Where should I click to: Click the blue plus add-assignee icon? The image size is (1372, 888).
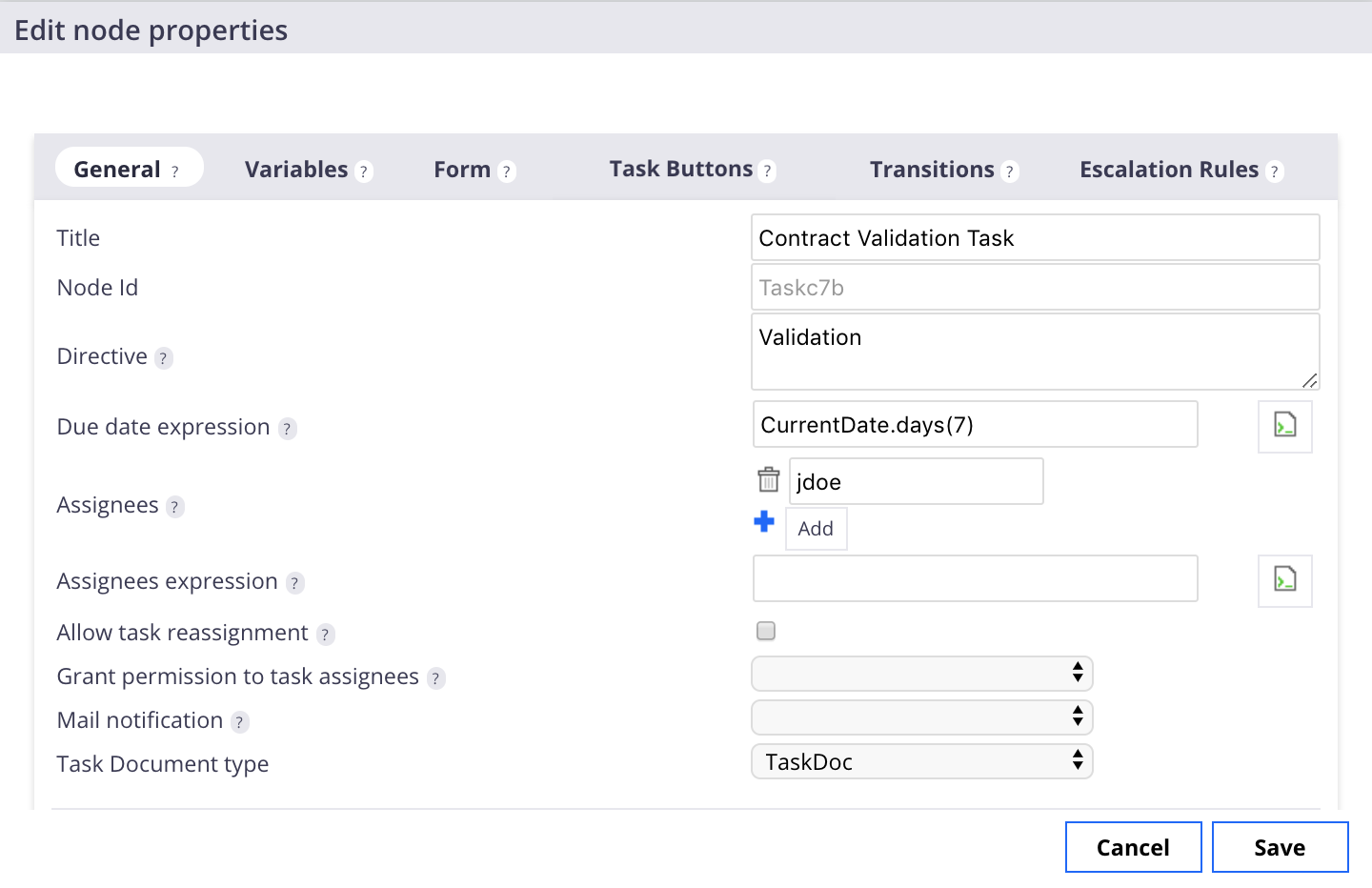(764, 521)
